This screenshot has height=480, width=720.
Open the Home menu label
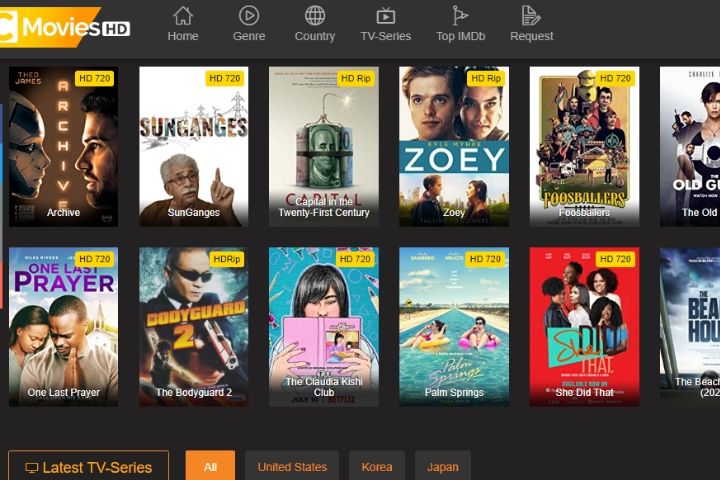pos(183,36)
